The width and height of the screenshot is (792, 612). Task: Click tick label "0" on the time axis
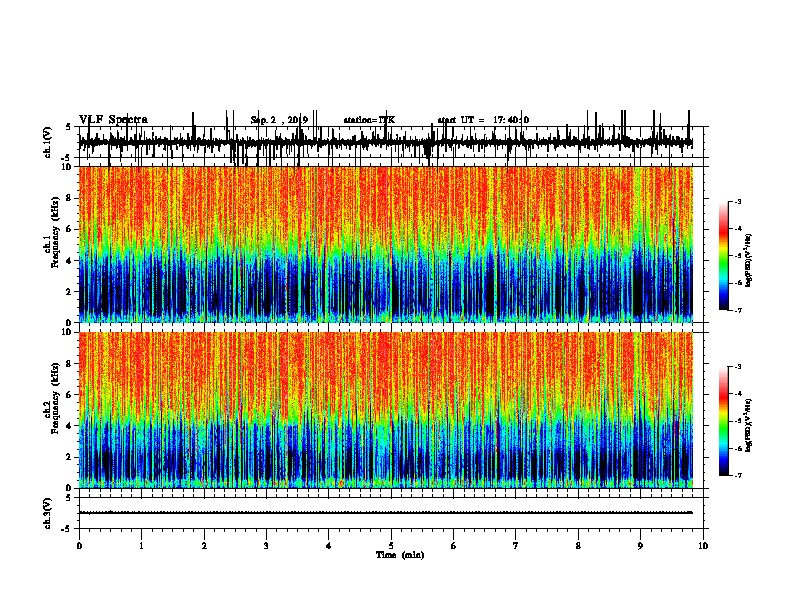click(x=79, y=546)
